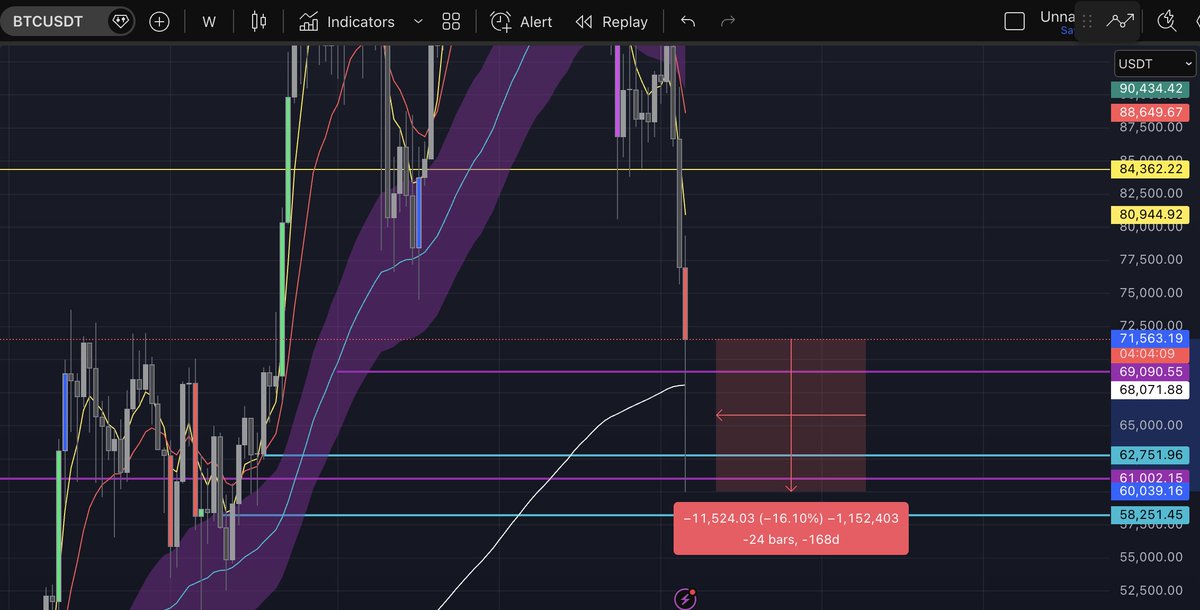This screenshot has width=1200, height=610.
Task: Undo the last chart action
Action: click(x=687, y=21)
